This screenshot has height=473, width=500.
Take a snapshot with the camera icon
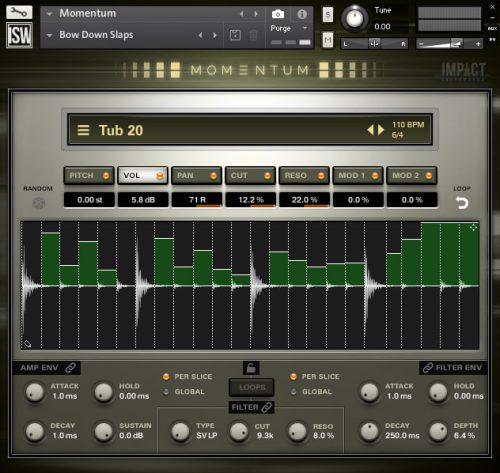[278, 14]
